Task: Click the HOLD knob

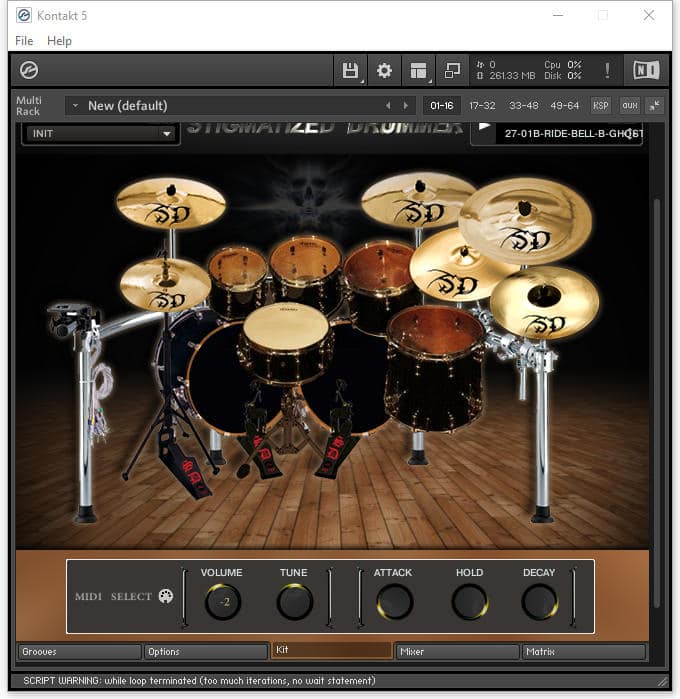Action: (469, 602)
